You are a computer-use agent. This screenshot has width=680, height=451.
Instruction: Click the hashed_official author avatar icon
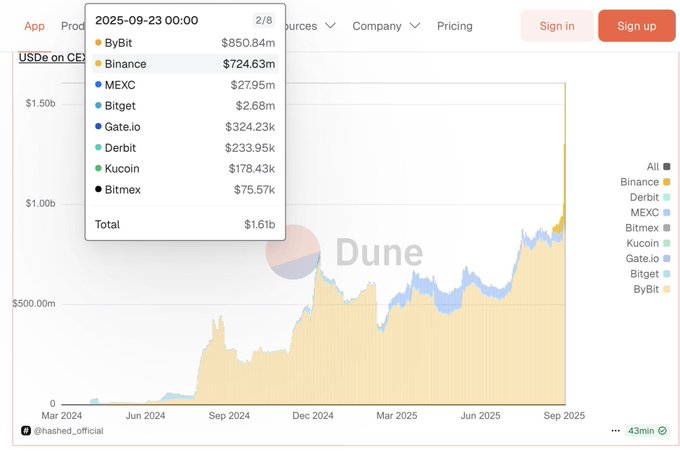pyautogui.click(x=26, y=431)
